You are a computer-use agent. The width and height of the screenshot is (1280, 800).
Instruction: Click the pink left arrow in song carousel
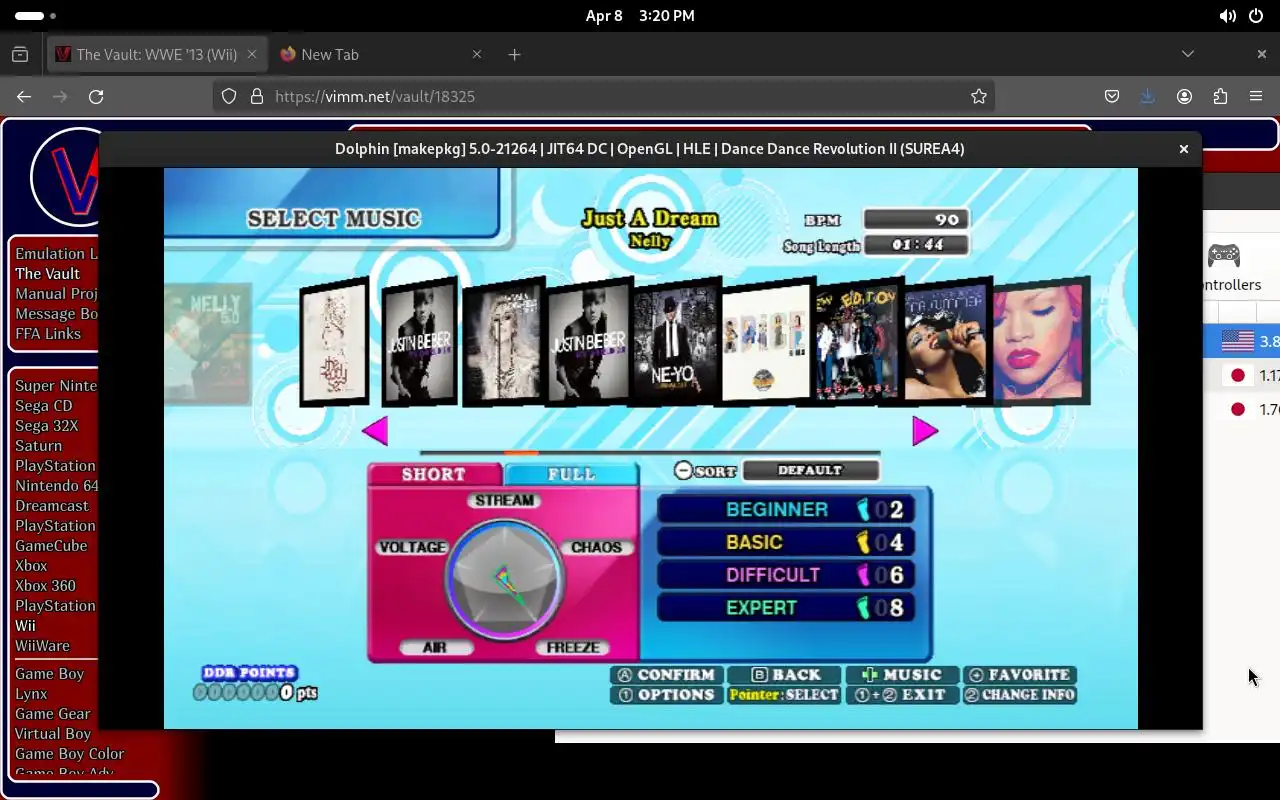click(375, 431)
